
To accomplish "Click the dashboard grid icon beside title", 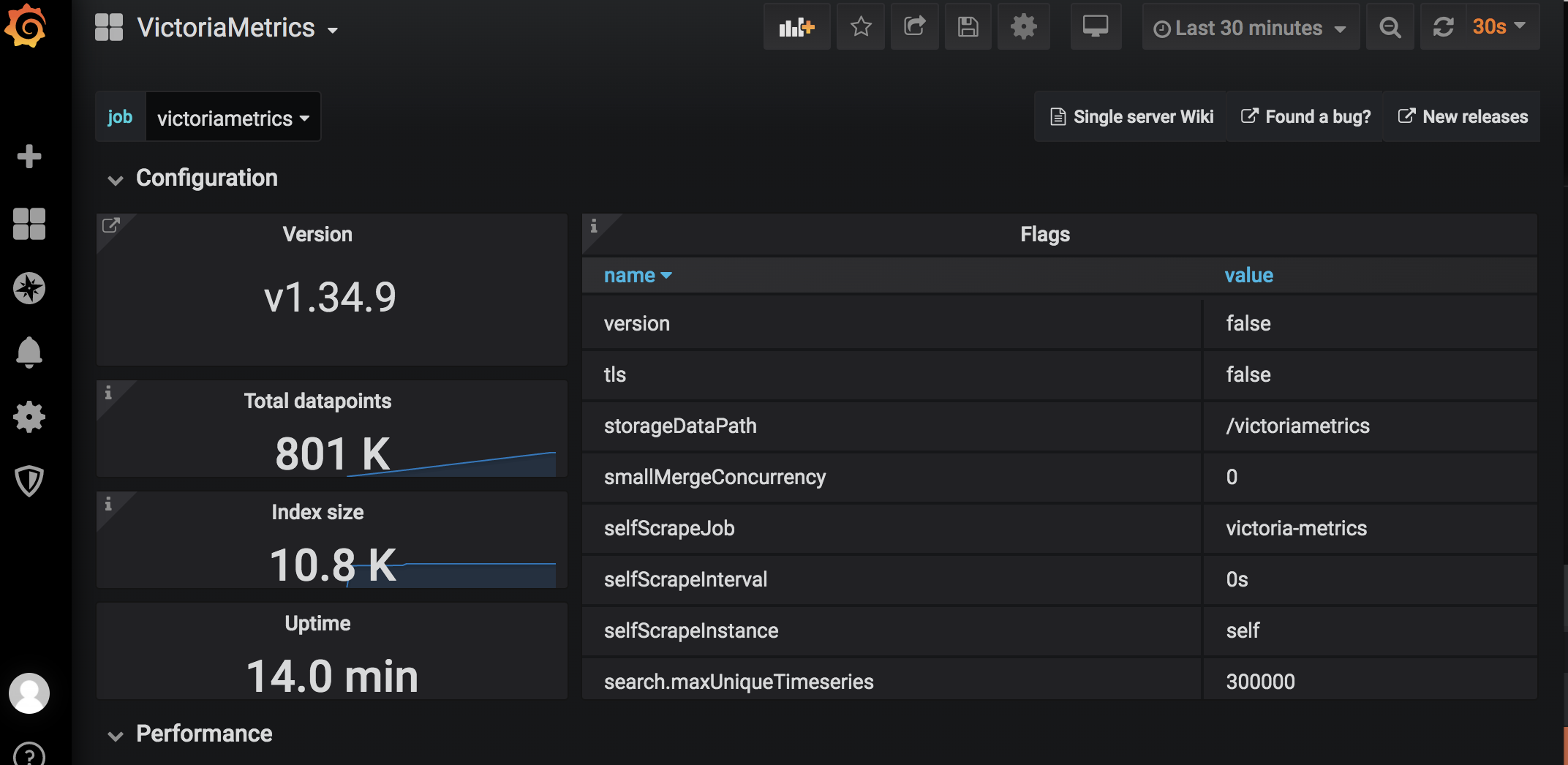I will 109,28.
